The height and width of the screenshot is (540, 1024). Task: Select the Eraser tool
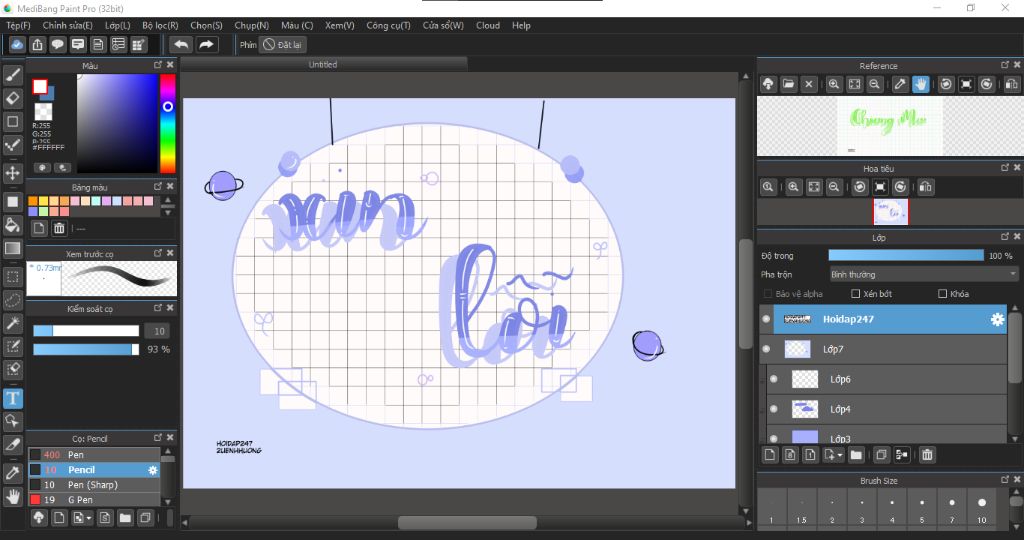(x=12, y=98)
